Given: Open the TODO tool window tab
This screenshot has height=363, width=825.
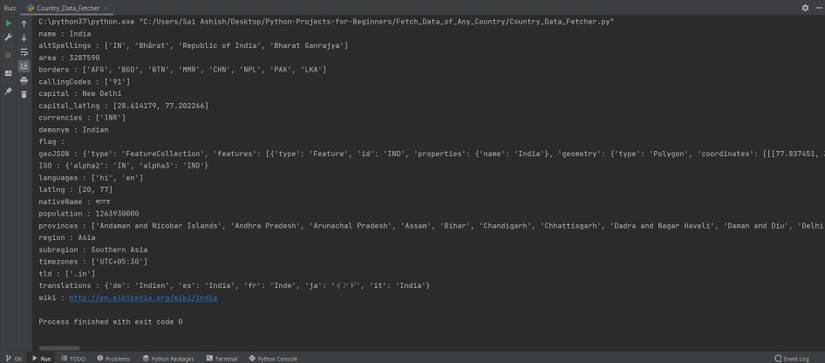Looking at the screenshot, I should click(73, 359).
